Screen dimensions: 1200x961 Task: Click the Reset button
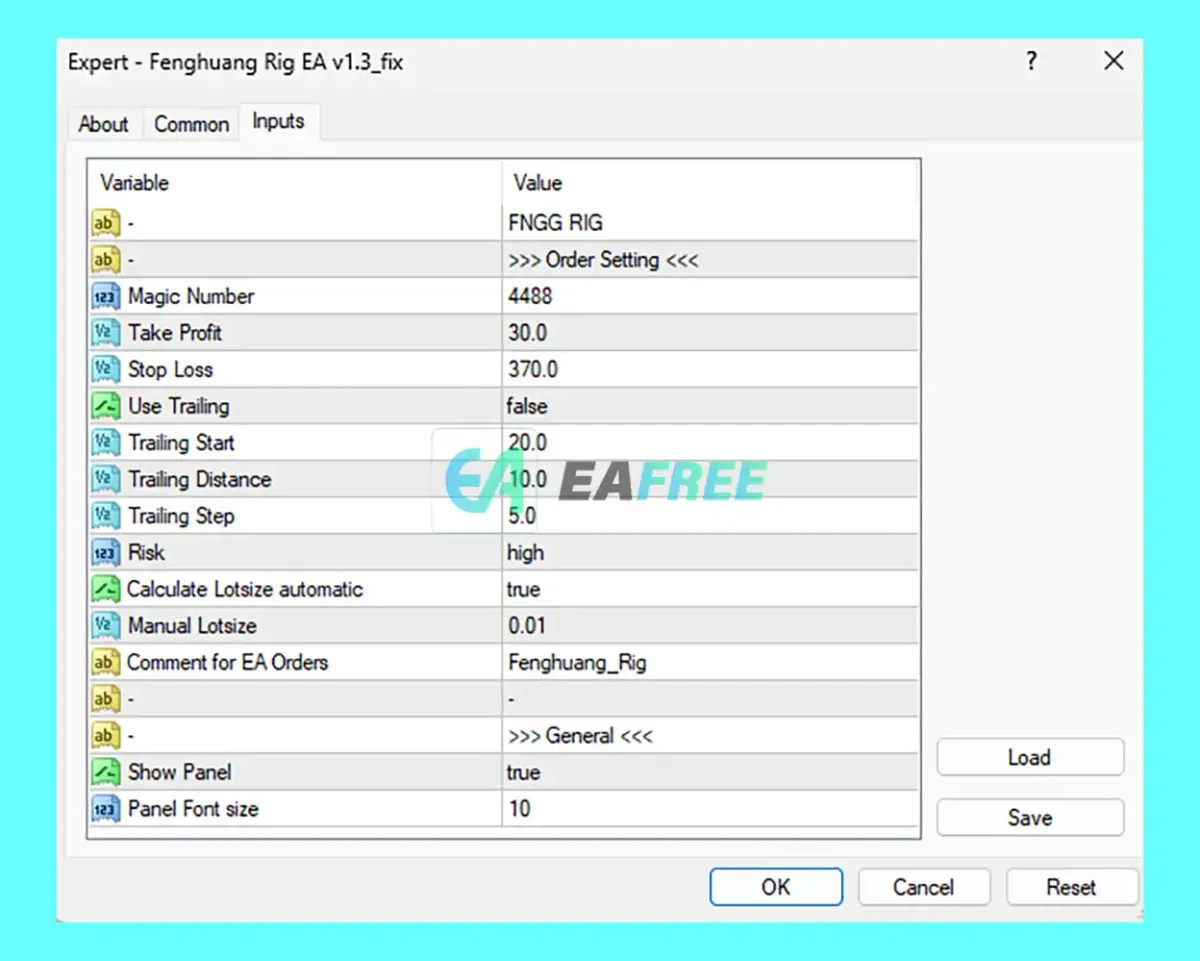pyautogui.click(x=1072, y=887)
